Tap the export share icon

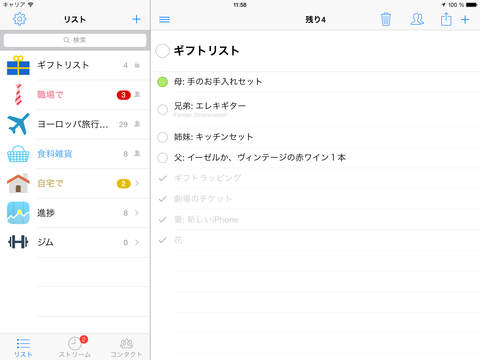pyautogui.click(x=446, y=19)
